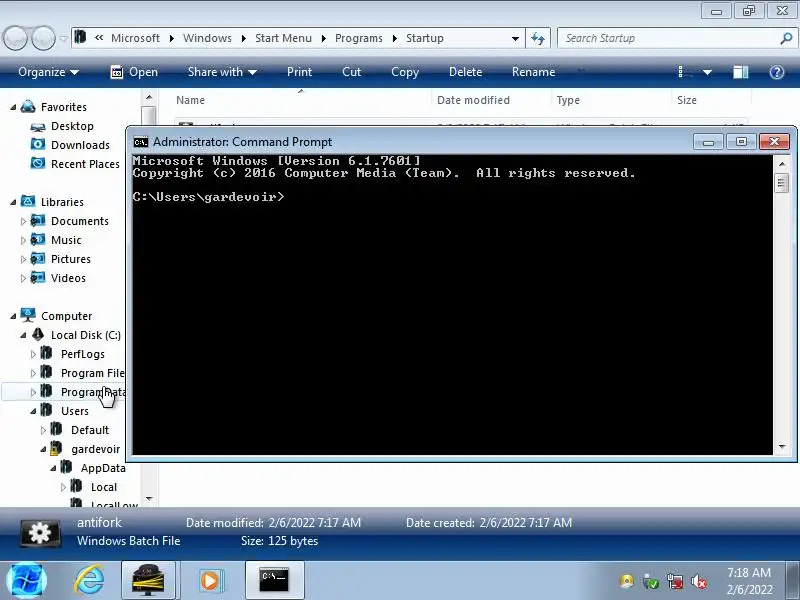Open the Organize dropdown menu

[x=48, y=72]
